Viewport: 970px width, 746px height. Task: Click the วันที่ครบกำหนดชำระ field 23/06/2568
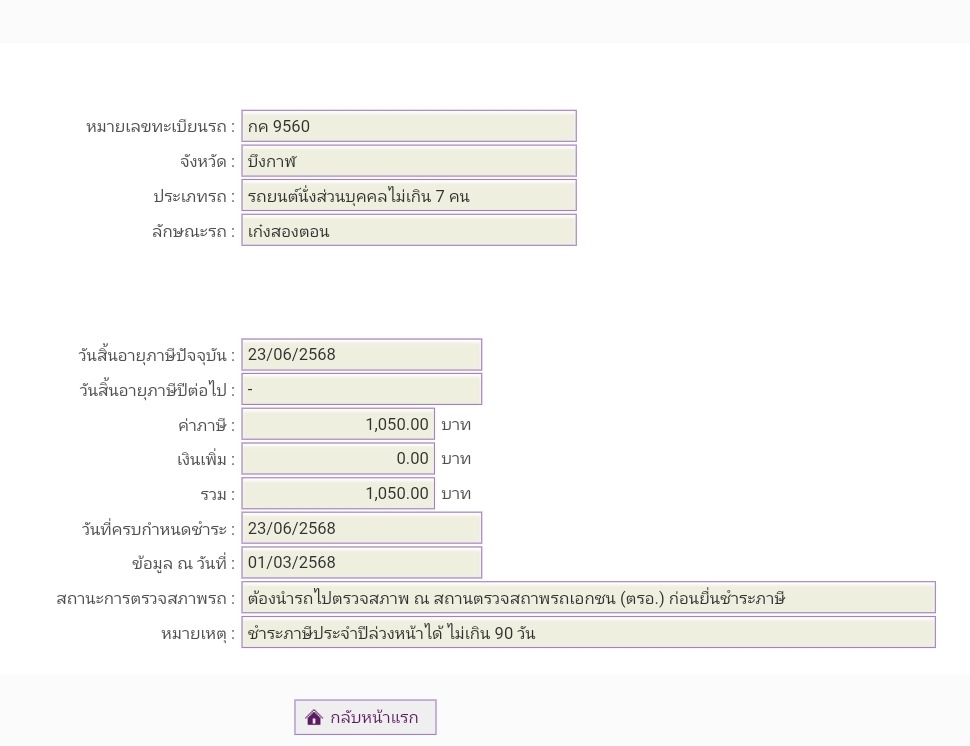click(x=361, y=528)
